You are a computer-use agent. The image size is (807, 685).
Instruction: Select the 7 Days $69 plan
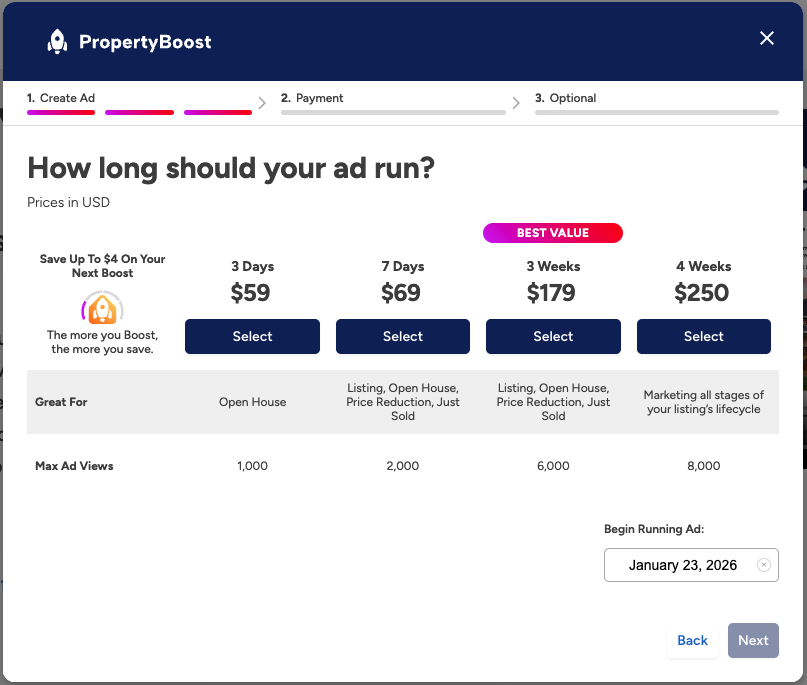[402, 337]
